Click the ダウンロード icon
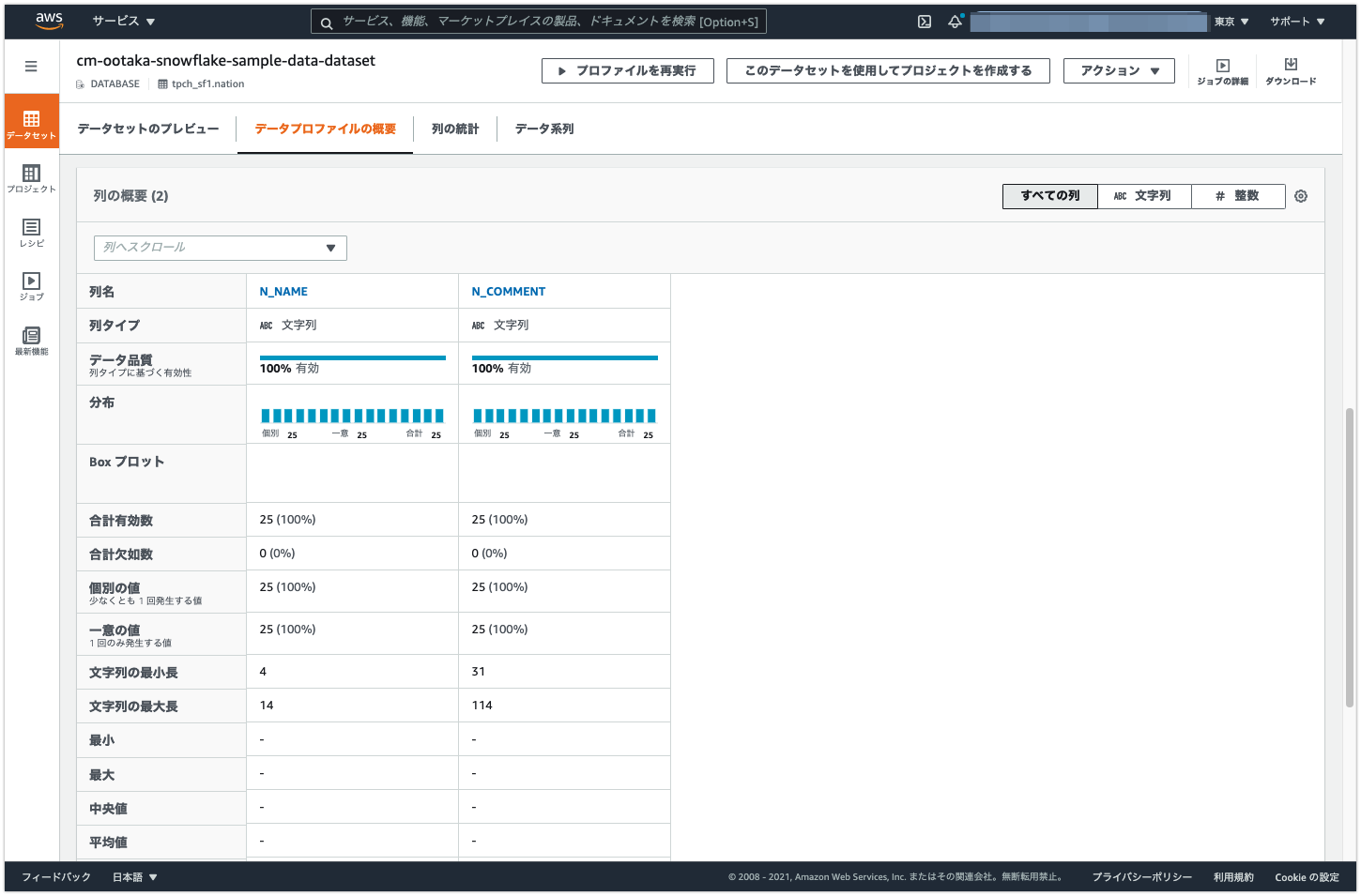This screenshot has height=896, width=1361. 1290,70
